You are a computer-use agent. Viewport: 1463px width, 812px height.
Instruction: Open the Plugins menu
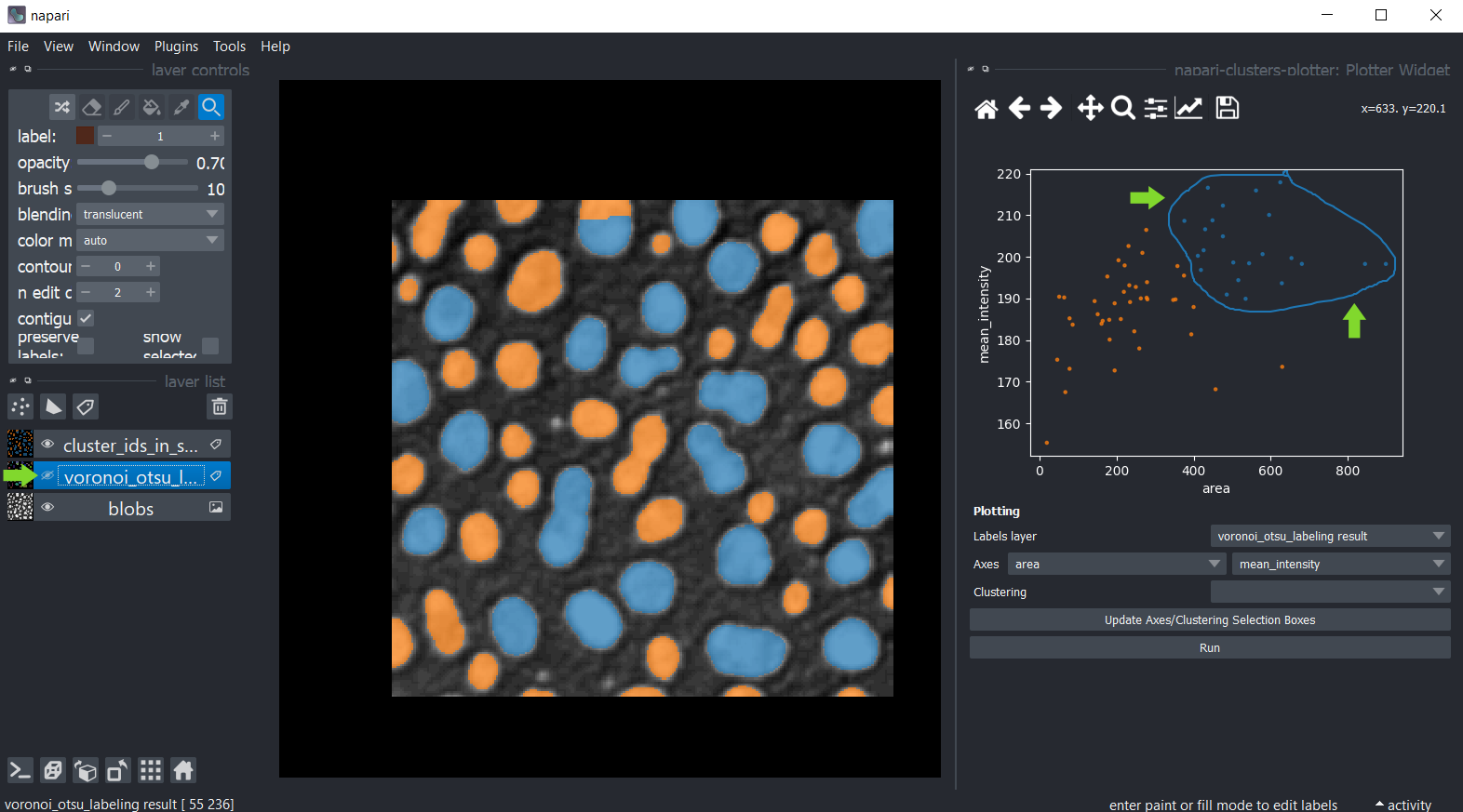point(176,47)
